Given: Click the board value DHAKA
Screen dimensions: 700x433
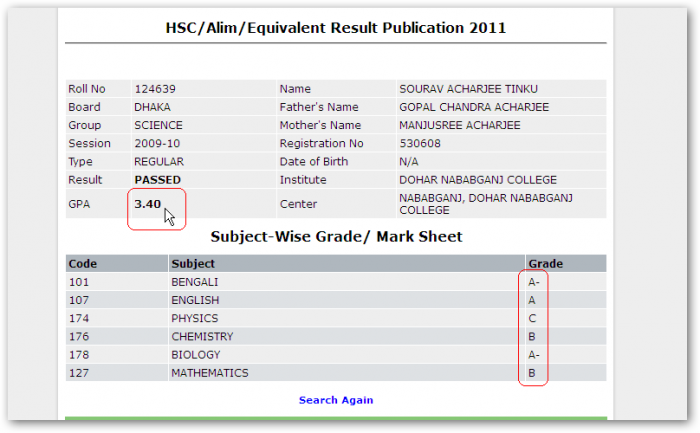Looking at the screenshot, I should 152,107.
